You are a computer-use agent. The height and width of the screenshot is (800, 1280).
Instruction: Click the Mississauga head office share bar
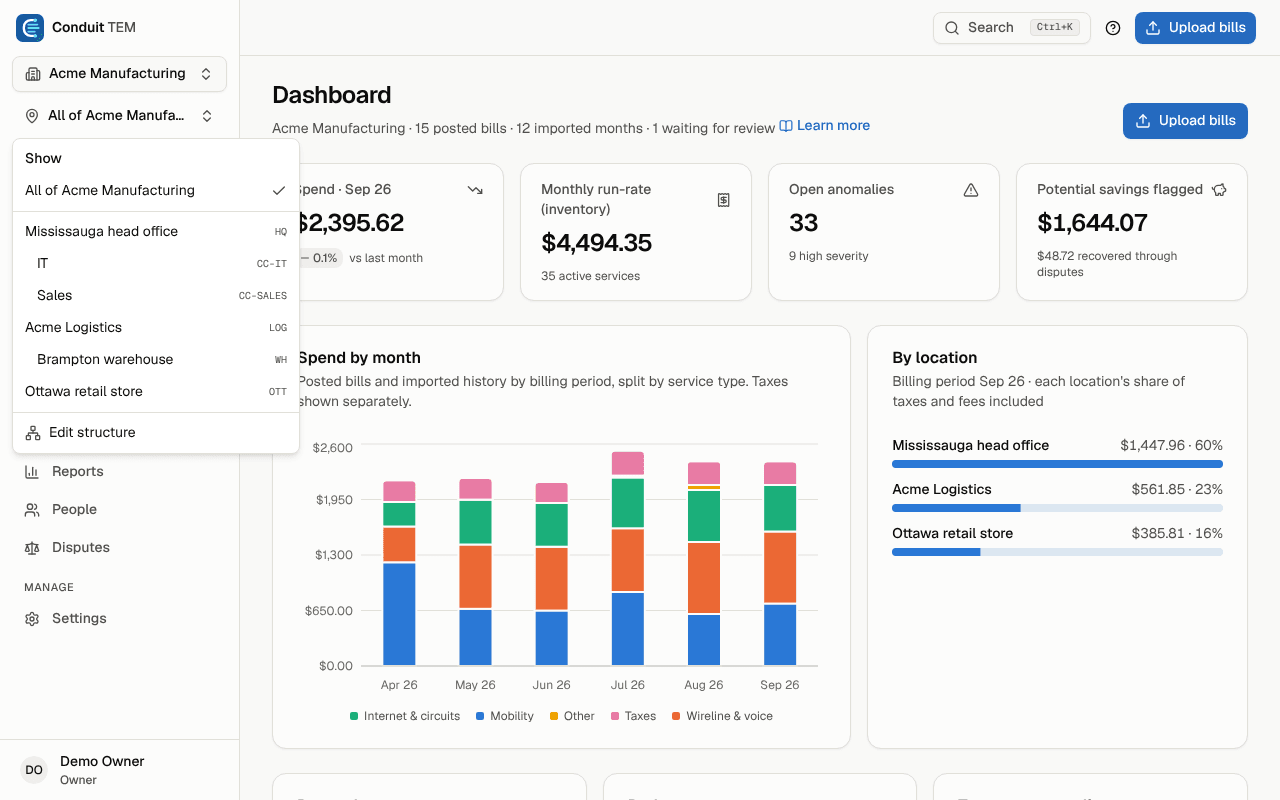[x=1057, y=464]
